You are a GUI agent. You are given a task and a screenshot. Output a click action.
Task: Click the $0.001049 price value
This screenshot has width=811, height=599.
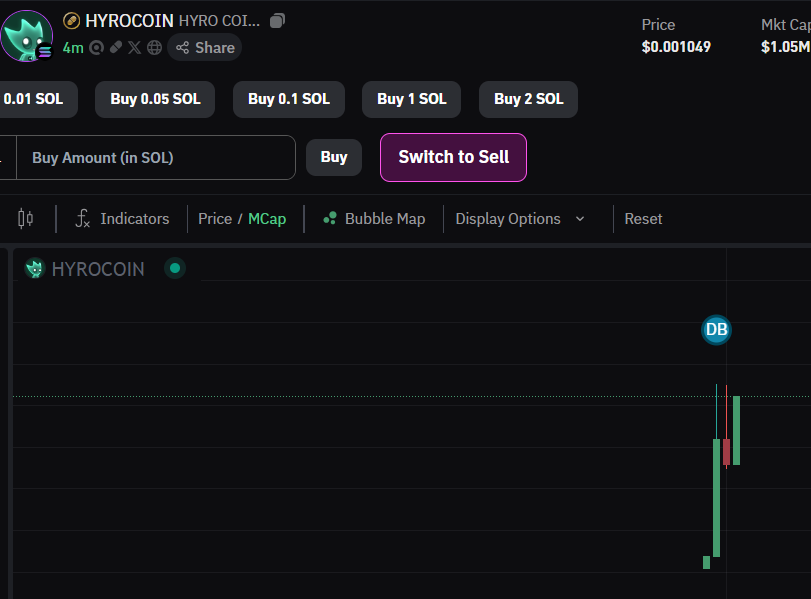[676, 47]
